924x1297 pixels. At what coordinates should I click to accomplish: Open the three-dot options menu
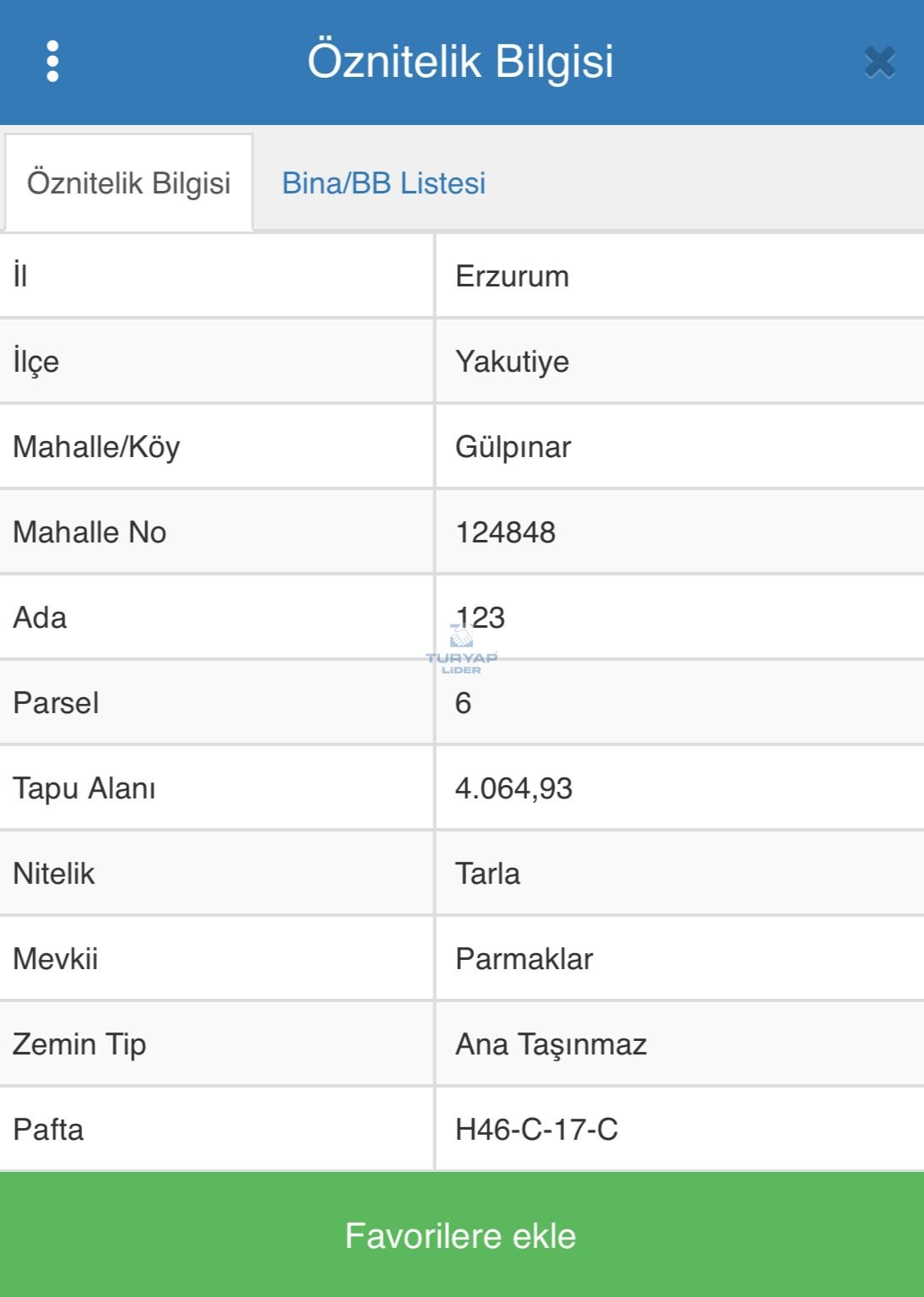[x=52, y=62]
